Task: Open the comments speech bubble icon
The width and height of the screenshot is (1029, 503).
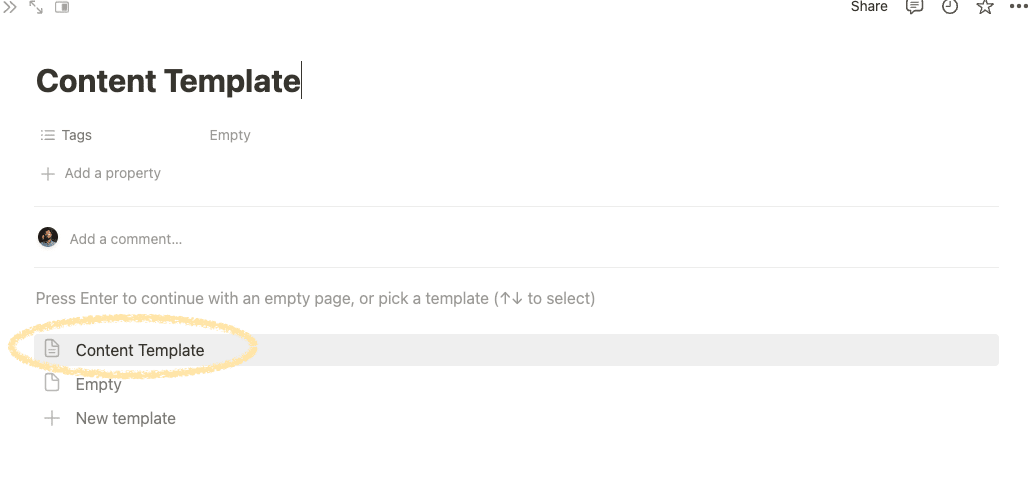Action: point(914,7)
